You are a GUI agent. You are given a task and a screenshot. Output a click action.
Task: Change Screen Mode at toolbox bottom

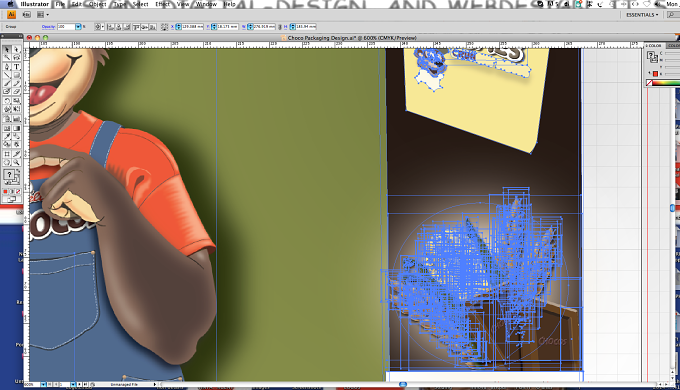(12, 200)
